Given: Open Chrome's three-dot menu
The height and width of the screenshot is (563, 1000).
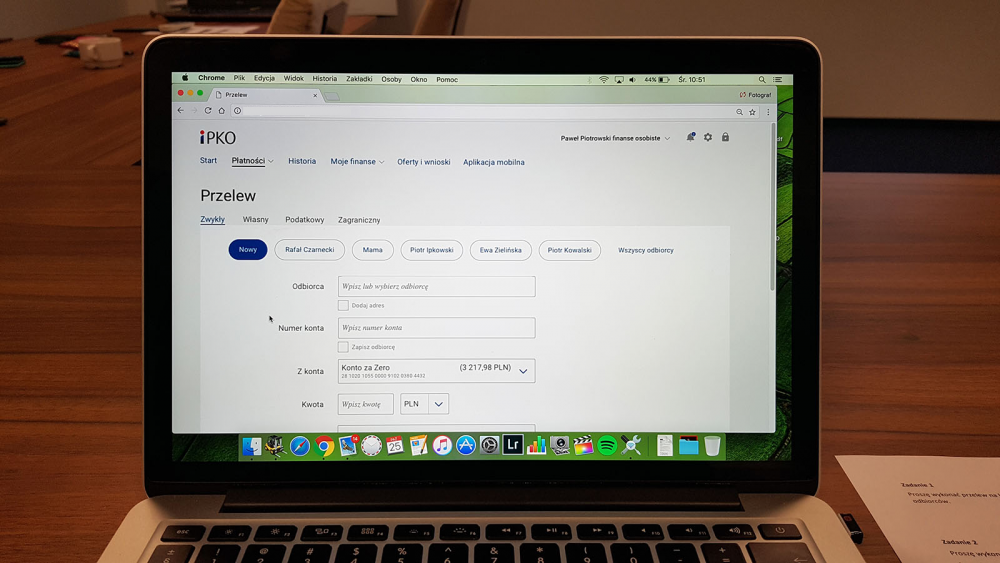Looking at the screenshot, I should 768,112.
